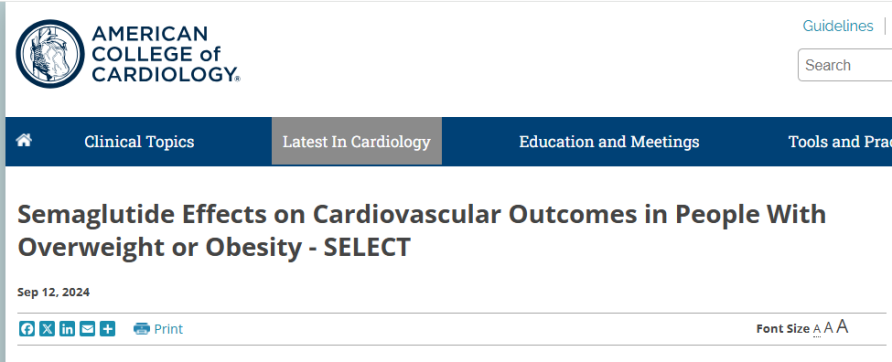The image size is (892, 362).
Task: Select the smallest font size A
Action: click(x=817, y=329)
